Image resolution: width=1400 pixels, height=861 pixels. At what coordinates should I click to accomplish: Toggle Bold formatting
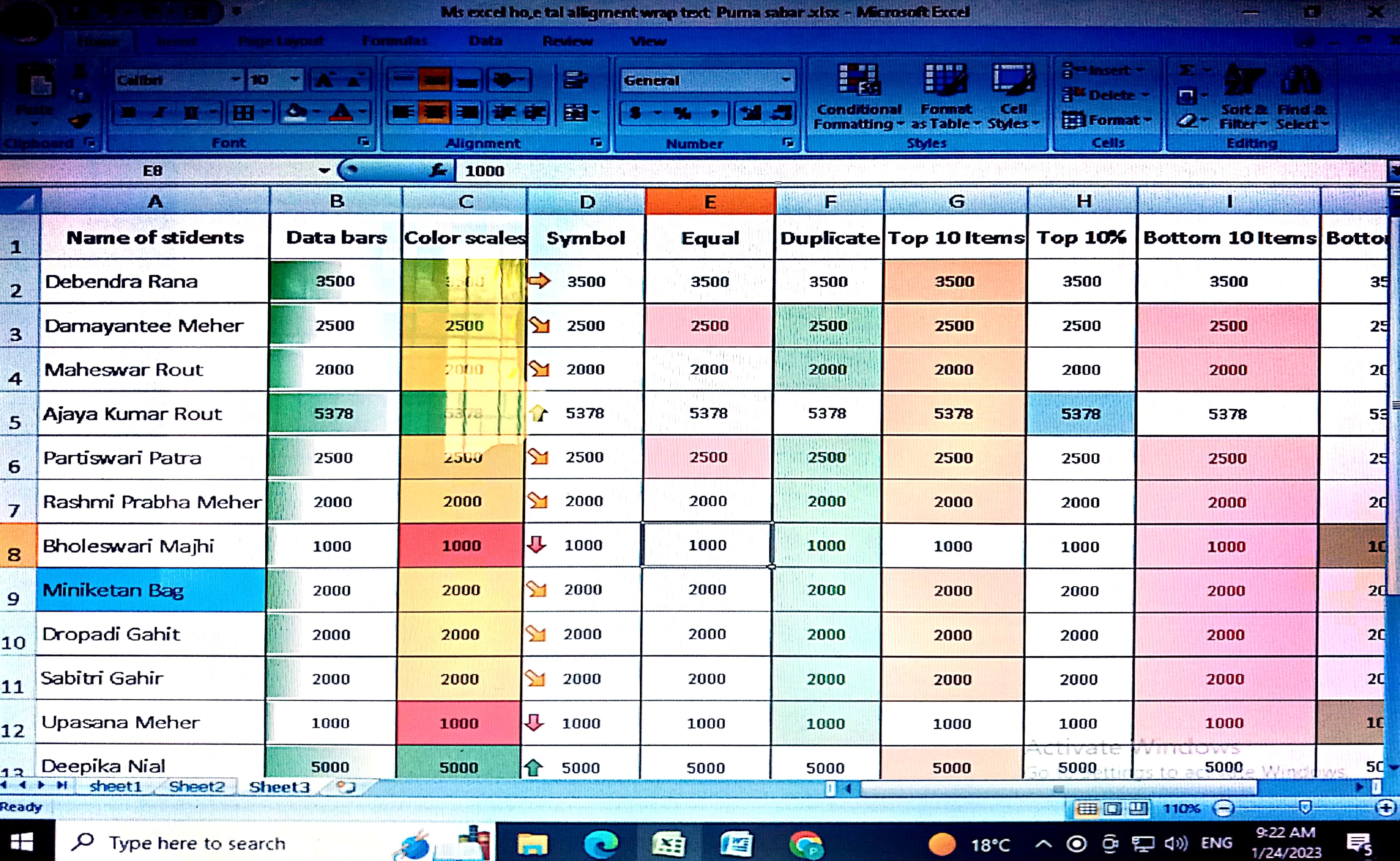129,113
